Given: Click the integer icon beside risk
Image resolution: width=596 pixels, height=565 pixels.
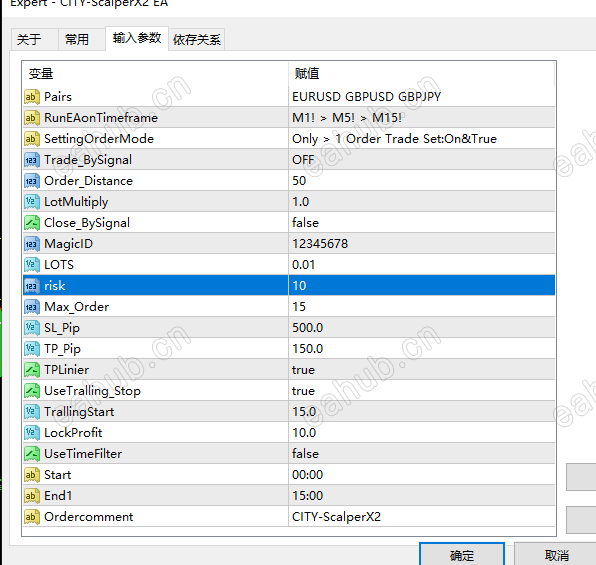Looking at the screenshot, I should [x=32, y=286].
